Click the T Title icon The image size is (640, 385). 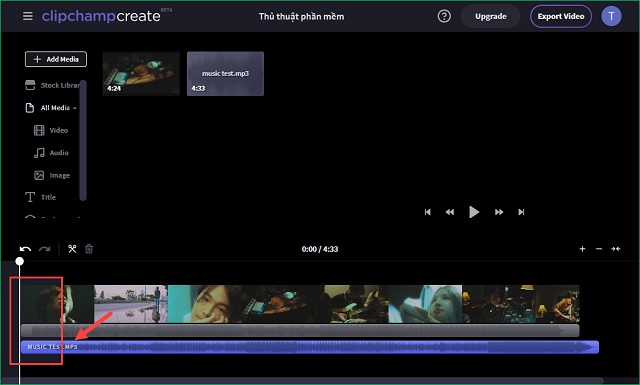pos(30,197)
